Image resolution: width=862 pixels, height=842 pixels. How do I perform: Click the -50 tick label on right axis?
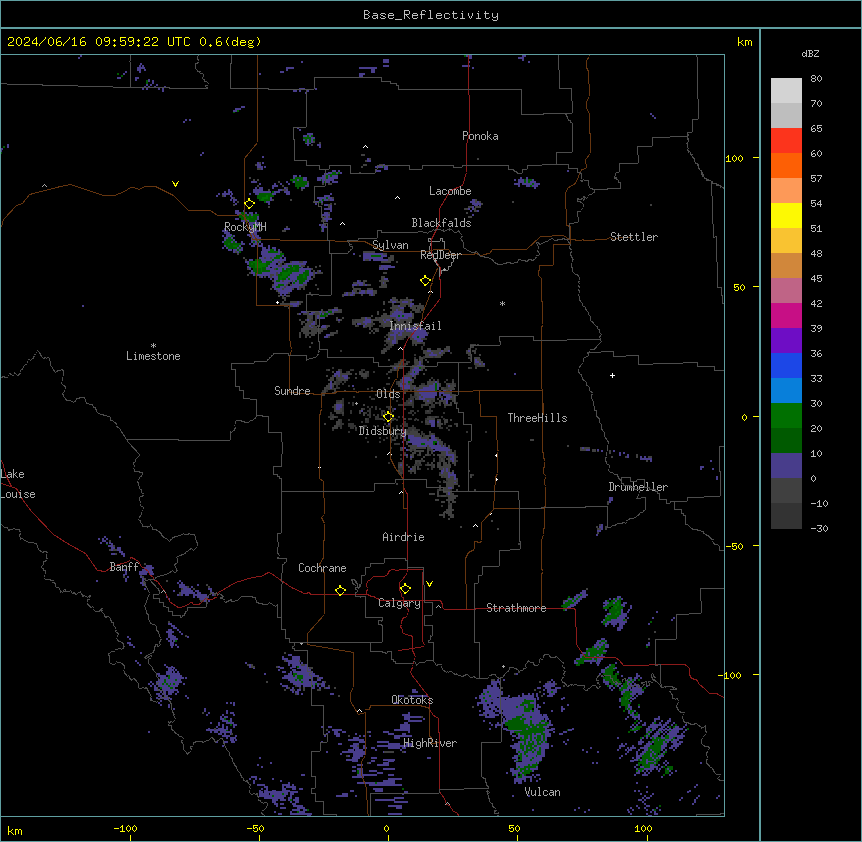tap(734, 546)
